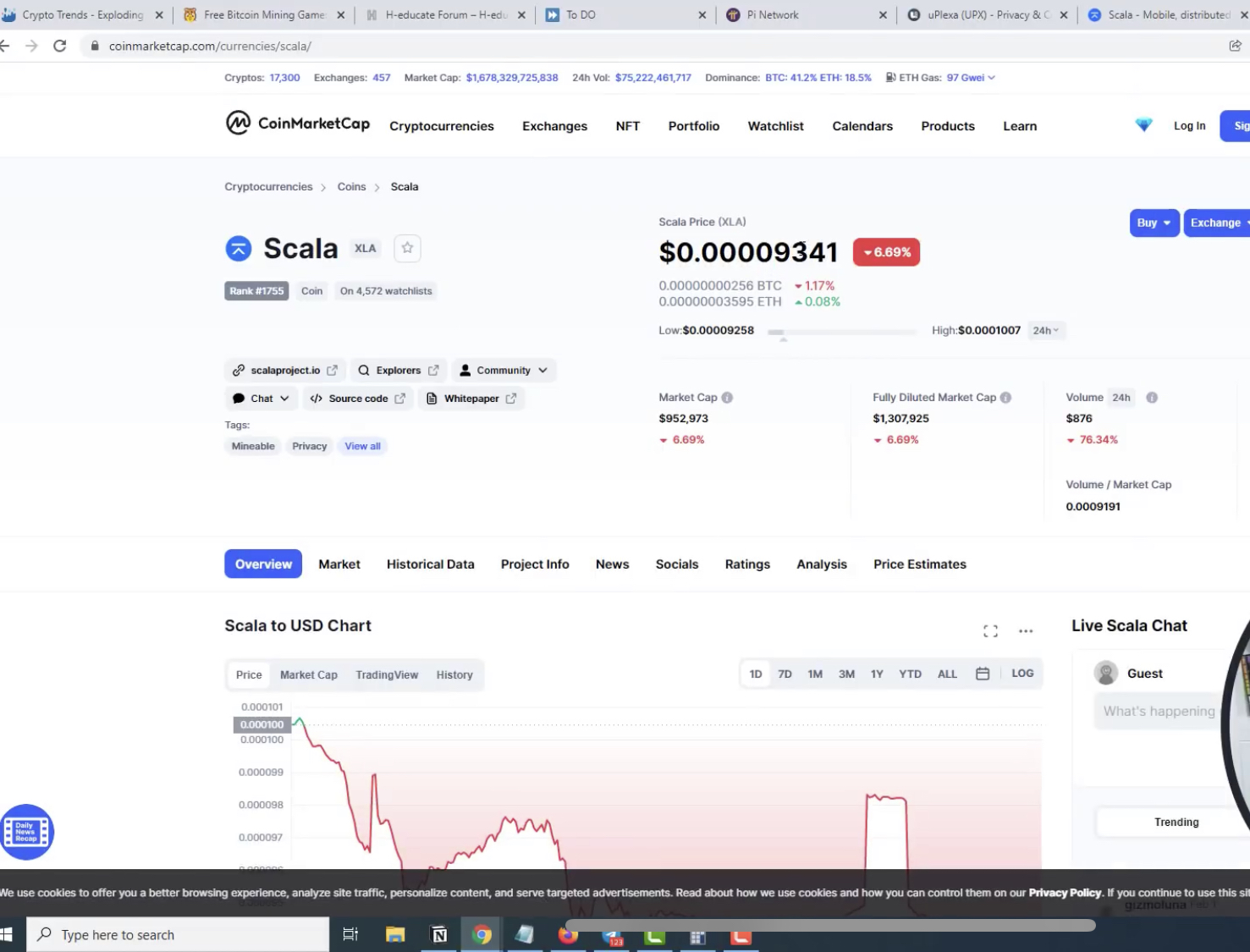Close the Pi Network browser tab
This screenshot has height=952, width=1250.
(x=883, y=15)
